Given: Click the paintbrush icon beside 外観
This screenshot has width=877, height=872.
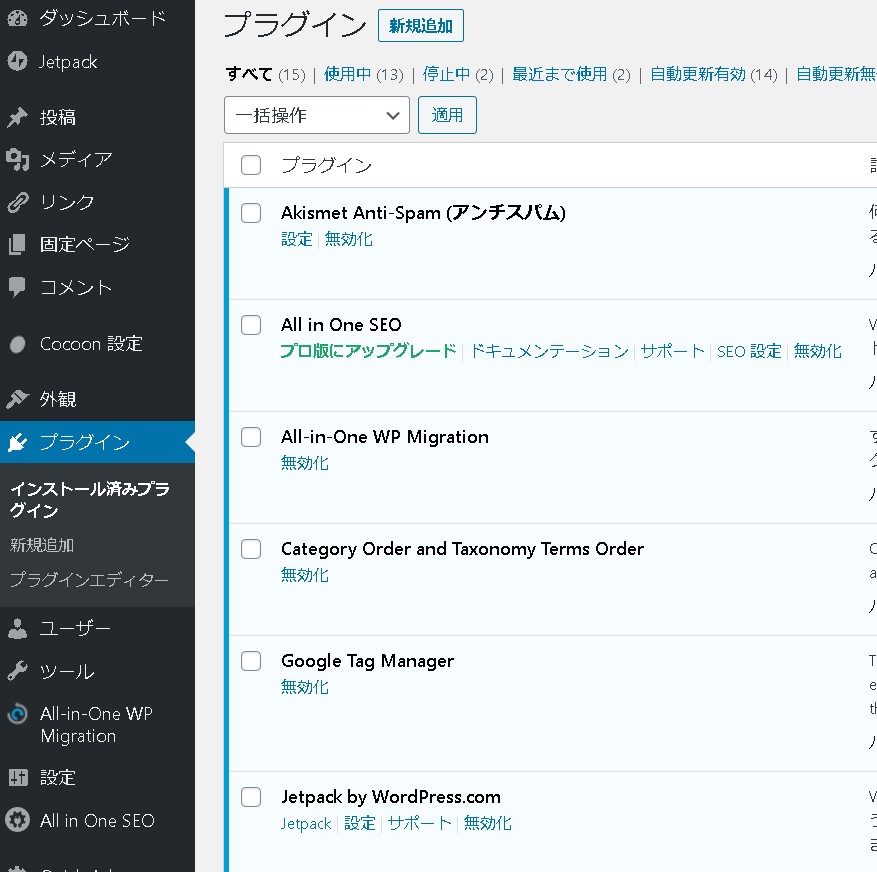Looking at the screenshot, I should pyautogui.click(x=17, y=399).
